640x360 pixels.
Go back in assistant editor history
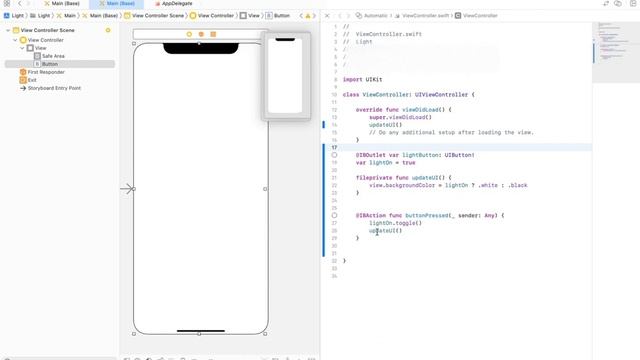(340, 16)
